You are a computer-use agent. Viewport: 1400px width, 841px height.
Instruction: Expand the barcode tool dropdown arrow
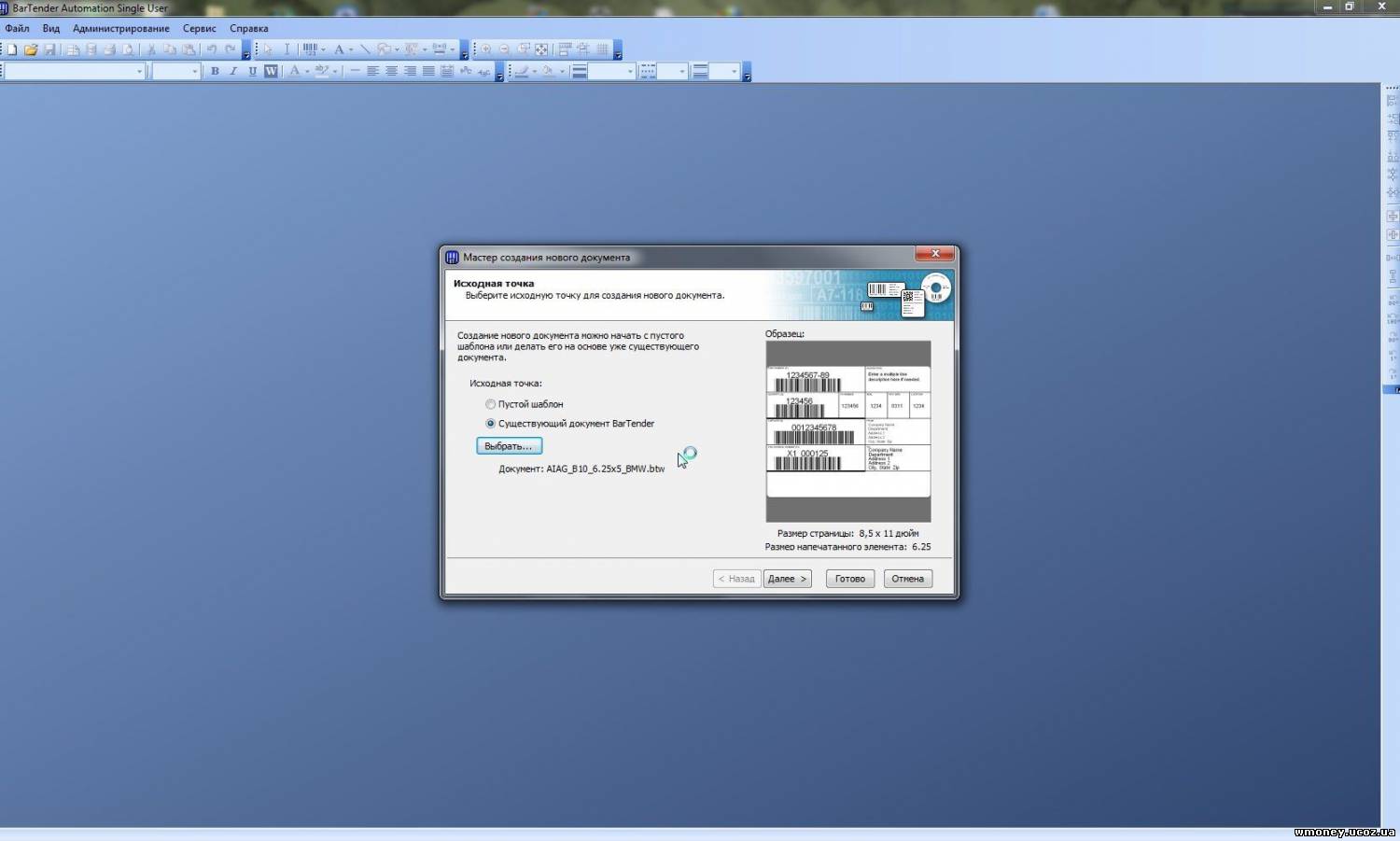pos(323,49)
